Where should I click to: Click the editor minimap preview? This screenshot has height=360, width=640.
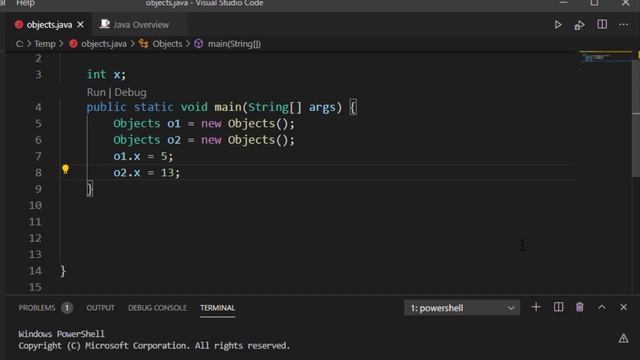pyautogui.click(x=606, y=57)
